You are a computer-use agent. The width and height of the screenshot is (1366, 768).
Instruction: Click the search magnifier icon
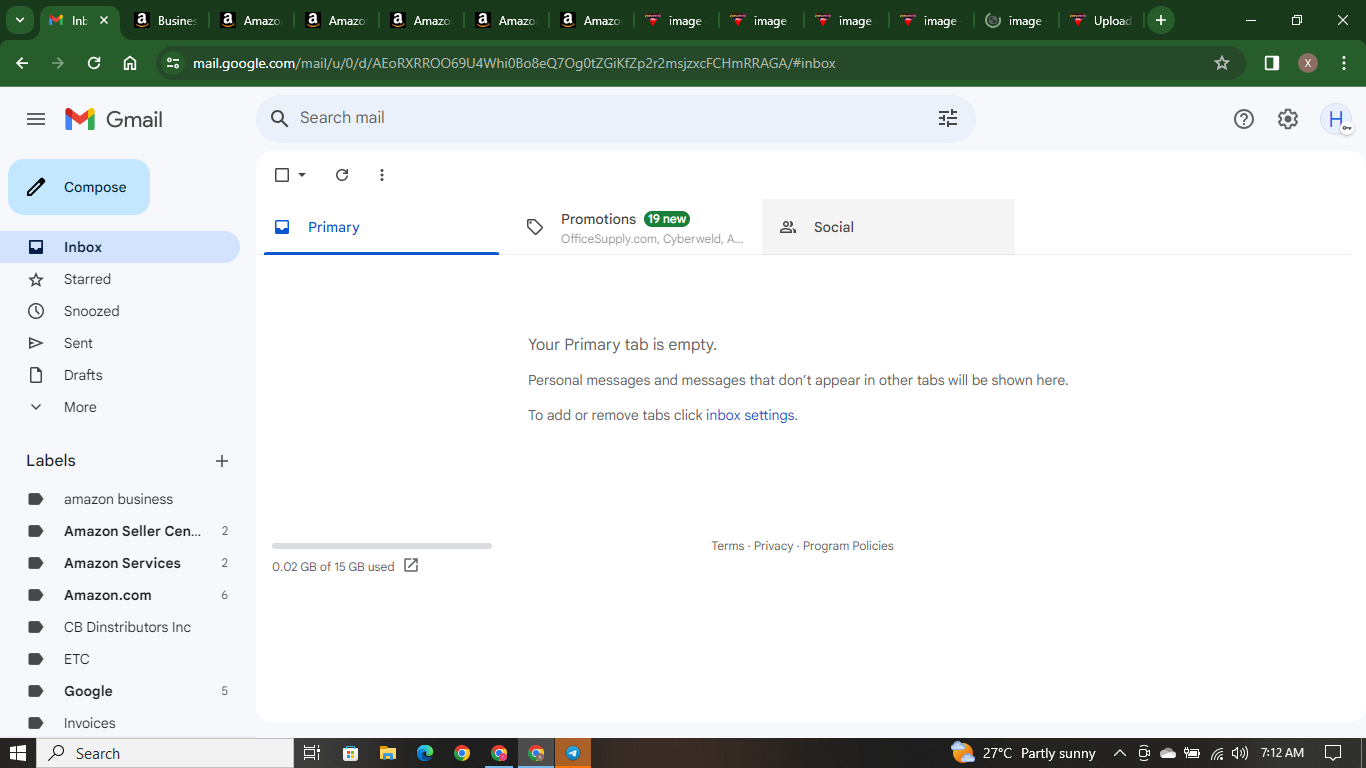click(280, 118)
